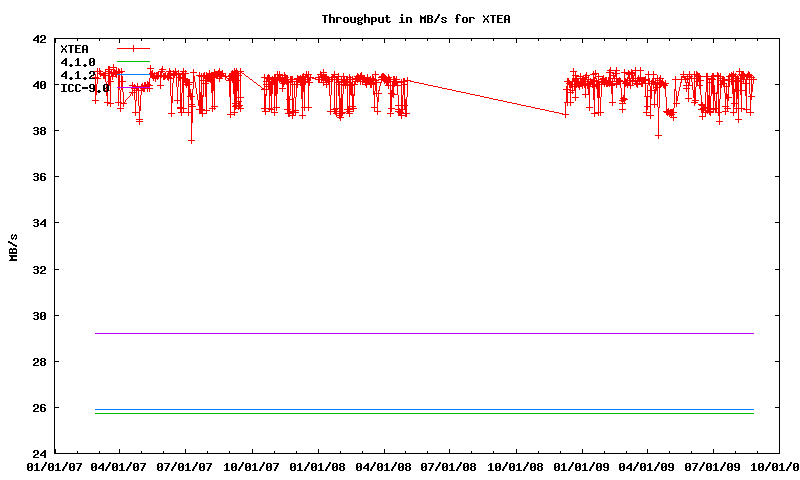Image resolution: width=800 pixels, height=480 pixels.
Task: Click the 36 y-axis tick label
Action: 39,177
